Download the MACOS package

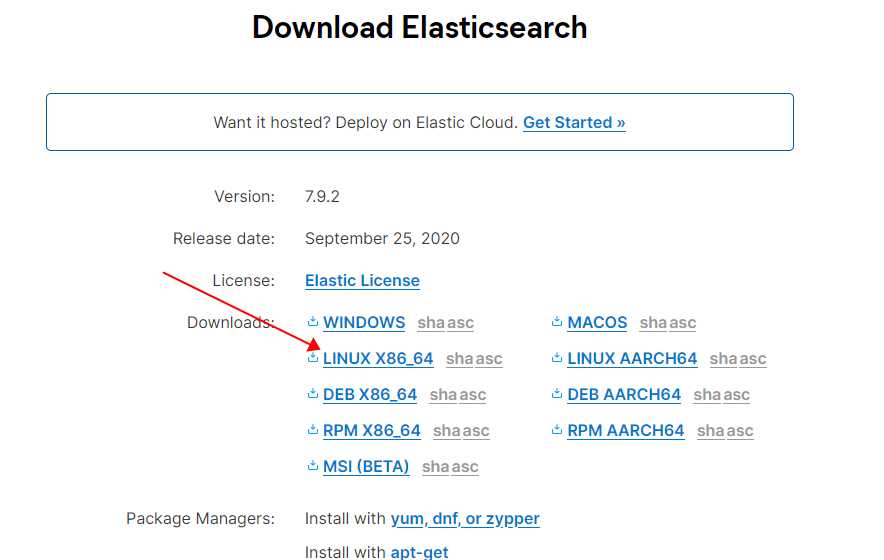click(x=597, y=323)
